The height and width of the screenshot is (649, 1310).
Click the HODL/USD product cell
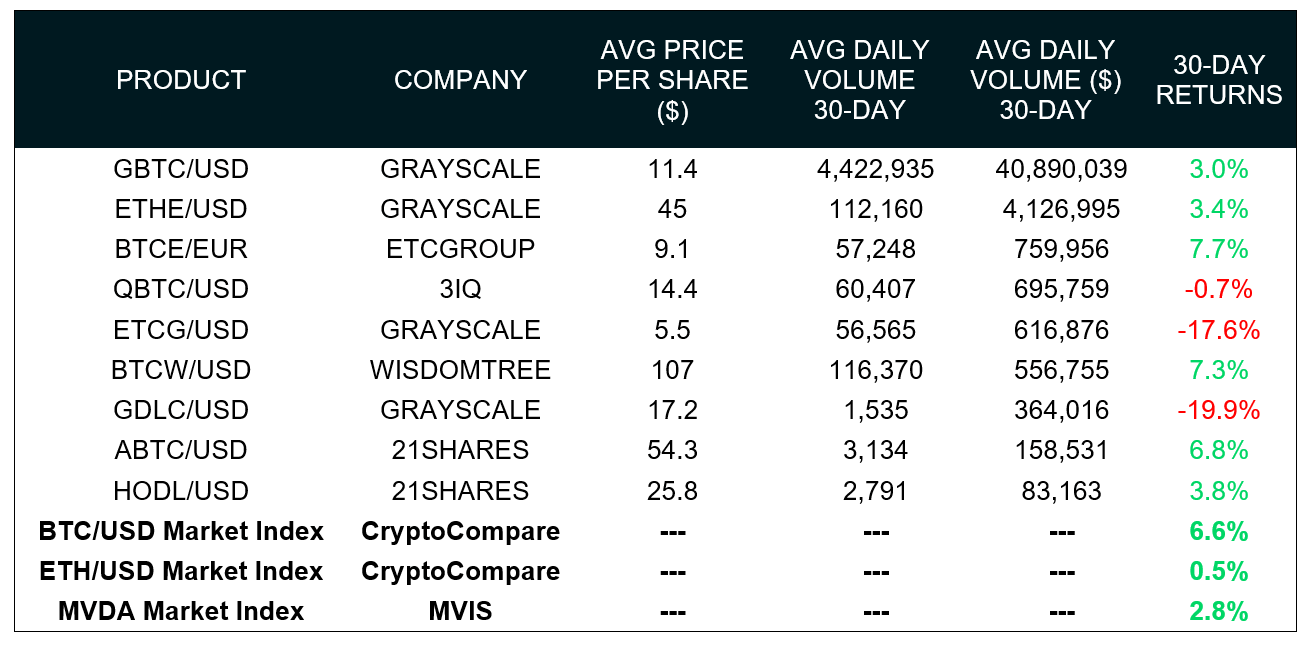[181, 491]
